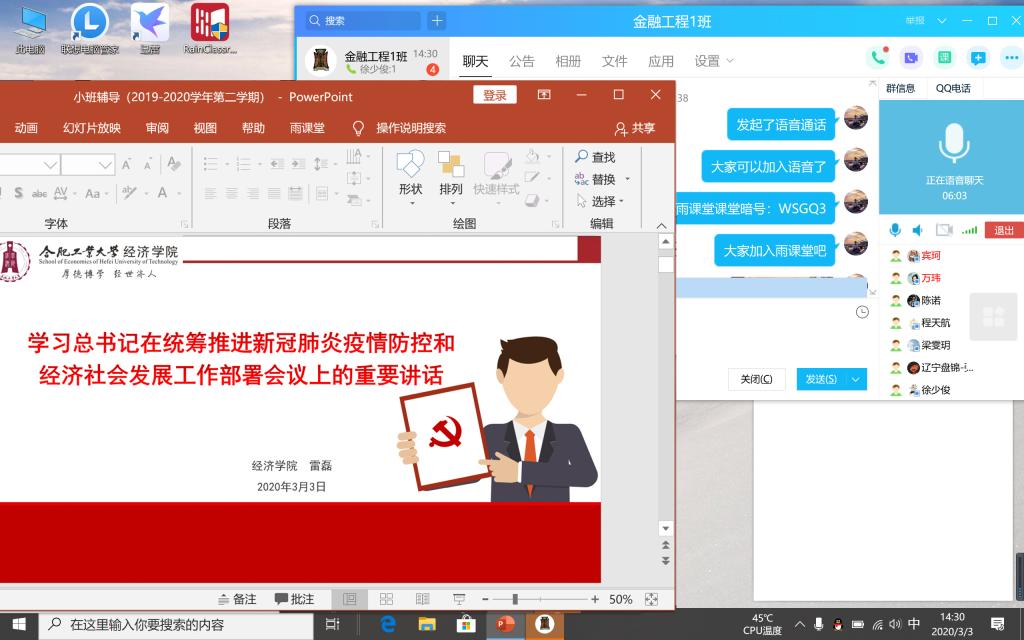The height and width of the screenshot is (640, 1024).
Task: Open Microsoft Edge from the taskbar
Action: point(389,624)
